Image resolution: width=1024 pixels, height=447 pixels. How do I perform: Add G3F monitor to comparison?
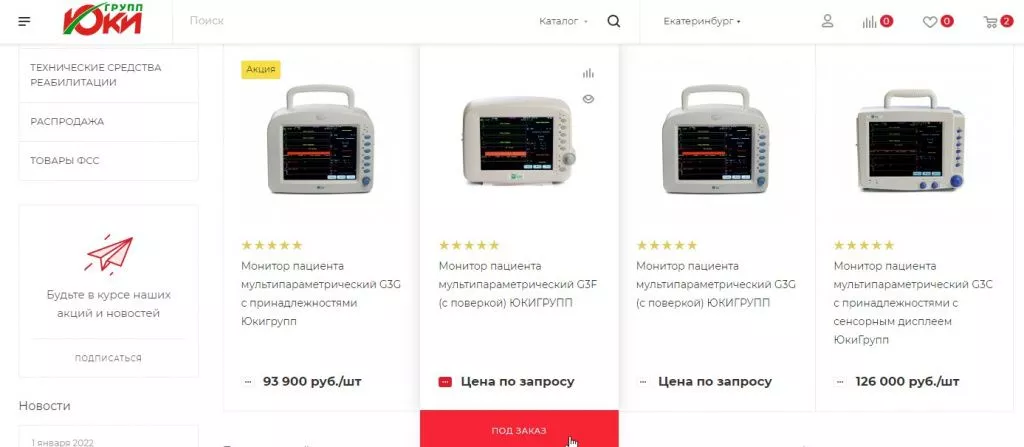[588, 73]
